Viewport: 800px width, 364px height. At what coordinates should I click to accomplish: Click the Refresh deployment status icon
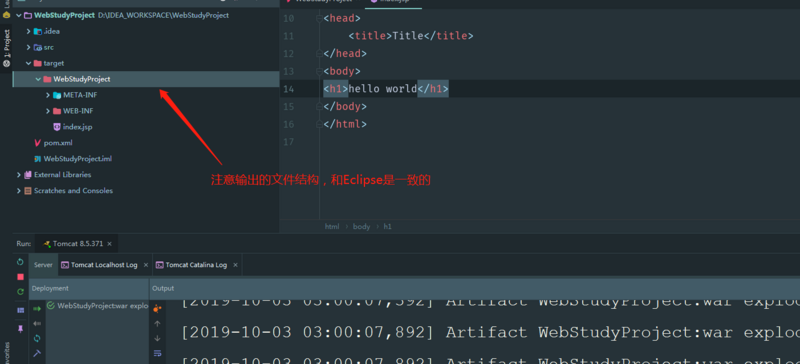tap(37, 338)
